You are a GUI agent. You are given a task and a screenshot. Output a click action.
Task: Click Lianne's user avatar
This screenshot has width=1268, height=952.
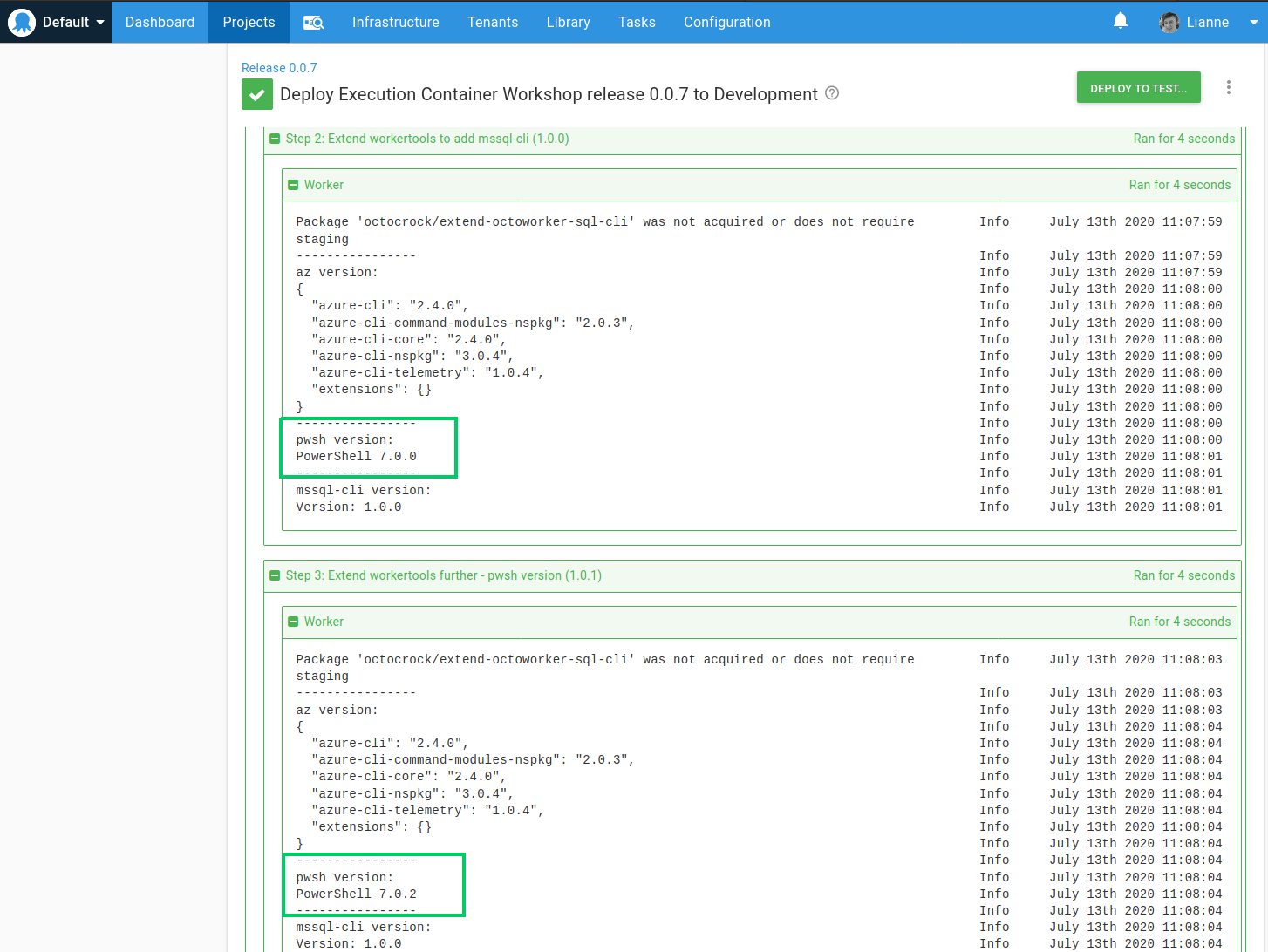(1169, 23)
